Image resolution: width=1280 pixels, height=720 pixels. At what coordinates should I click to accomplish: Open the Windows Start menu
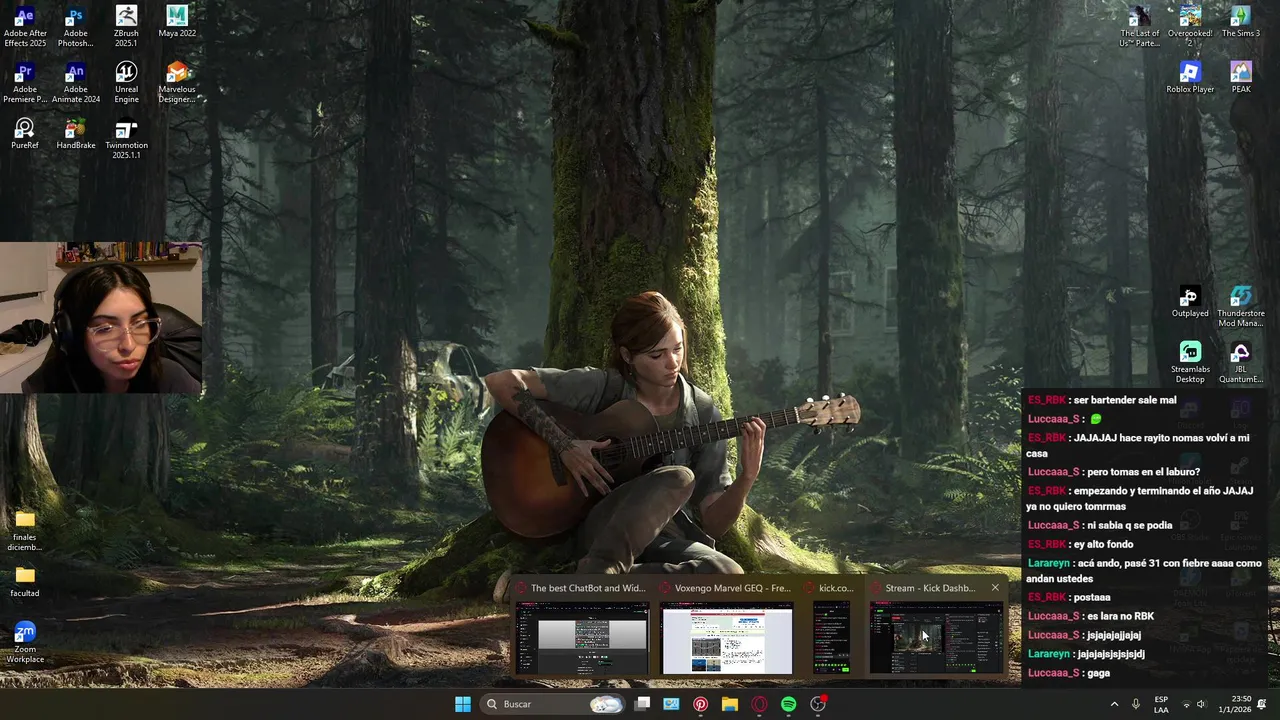(463, 704)
